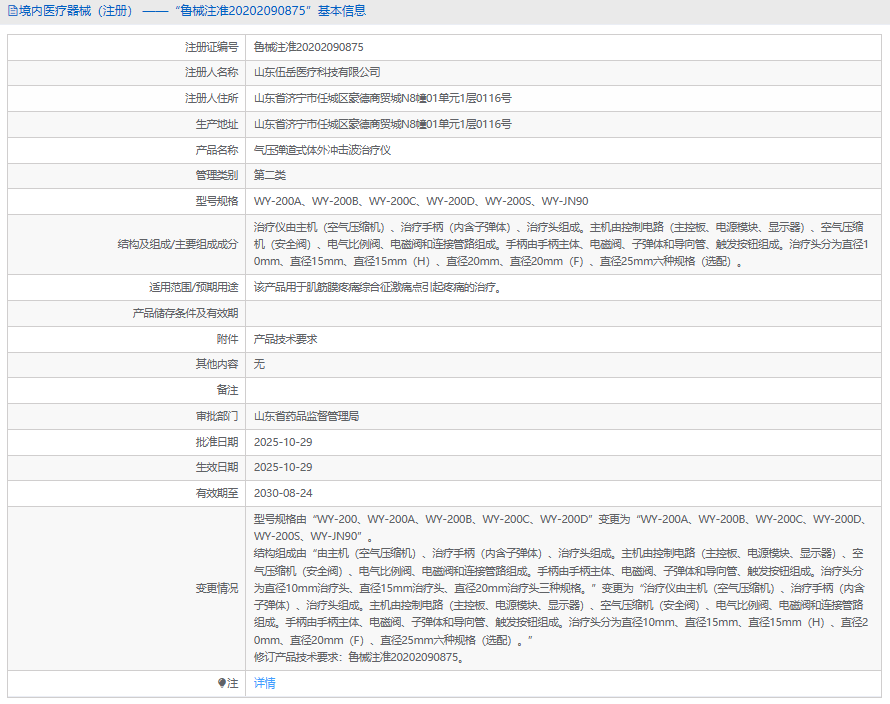Viewport: 890px width, 704px height.
Task: Click the document icon beside the page title
Action: (12, 11)
